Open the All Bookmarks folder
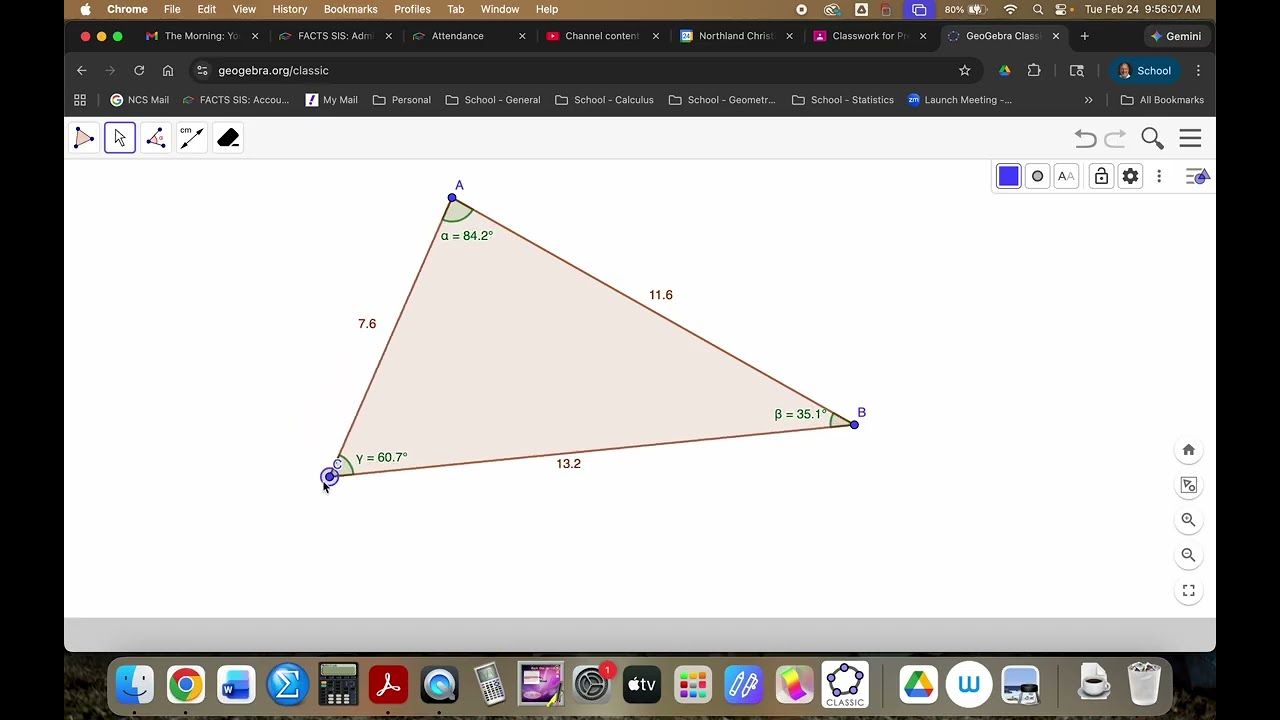 pos(1162,100)
